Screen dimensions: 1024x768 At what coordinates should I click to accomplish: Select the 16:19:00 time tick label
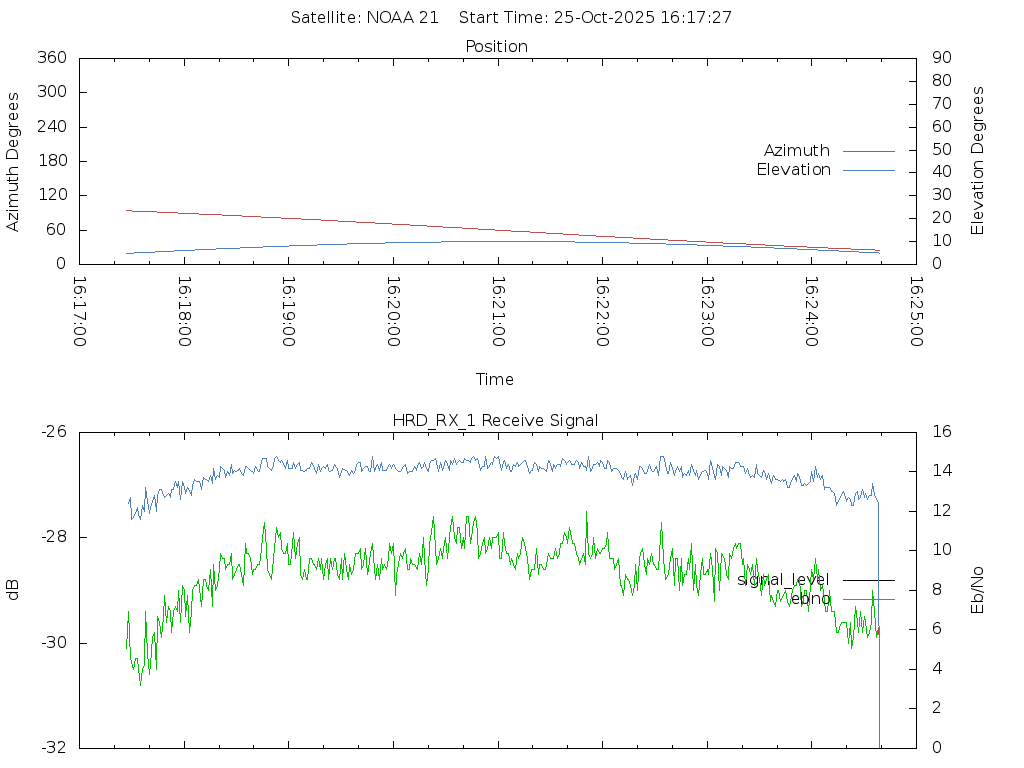point(288,312)
